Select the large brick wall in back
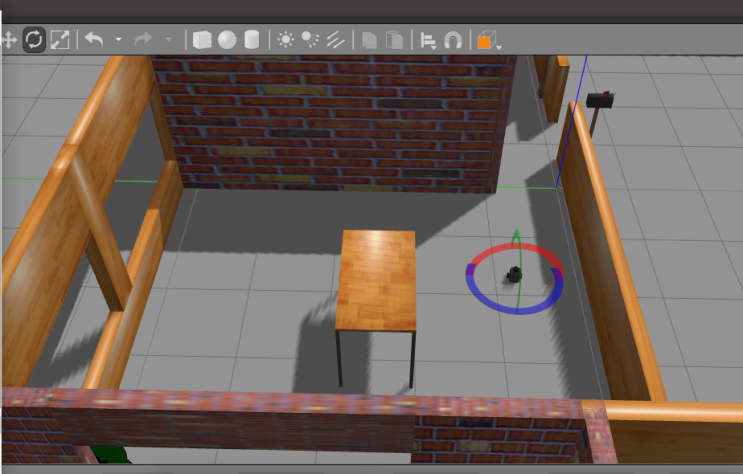This screenshot has width=743, height=474. point(332,123)
